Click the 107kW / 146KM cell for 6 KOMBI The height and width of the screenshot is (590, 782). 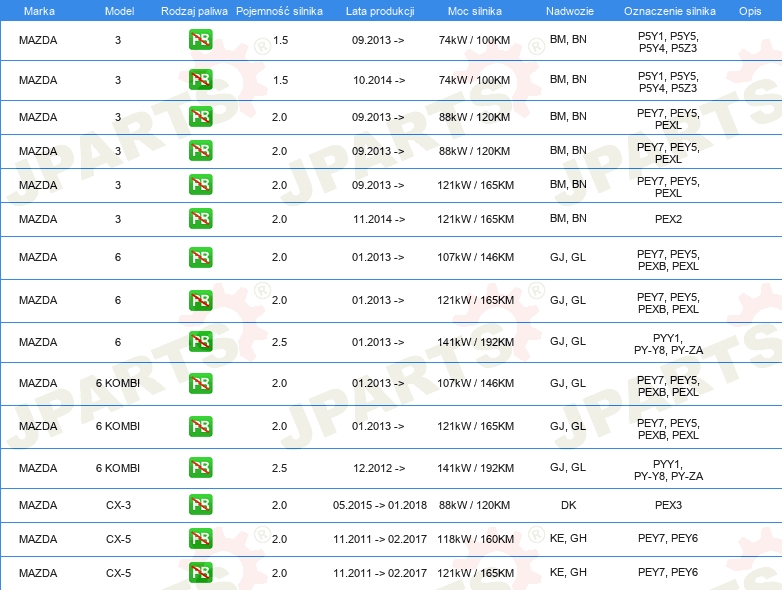click(475, 384)
